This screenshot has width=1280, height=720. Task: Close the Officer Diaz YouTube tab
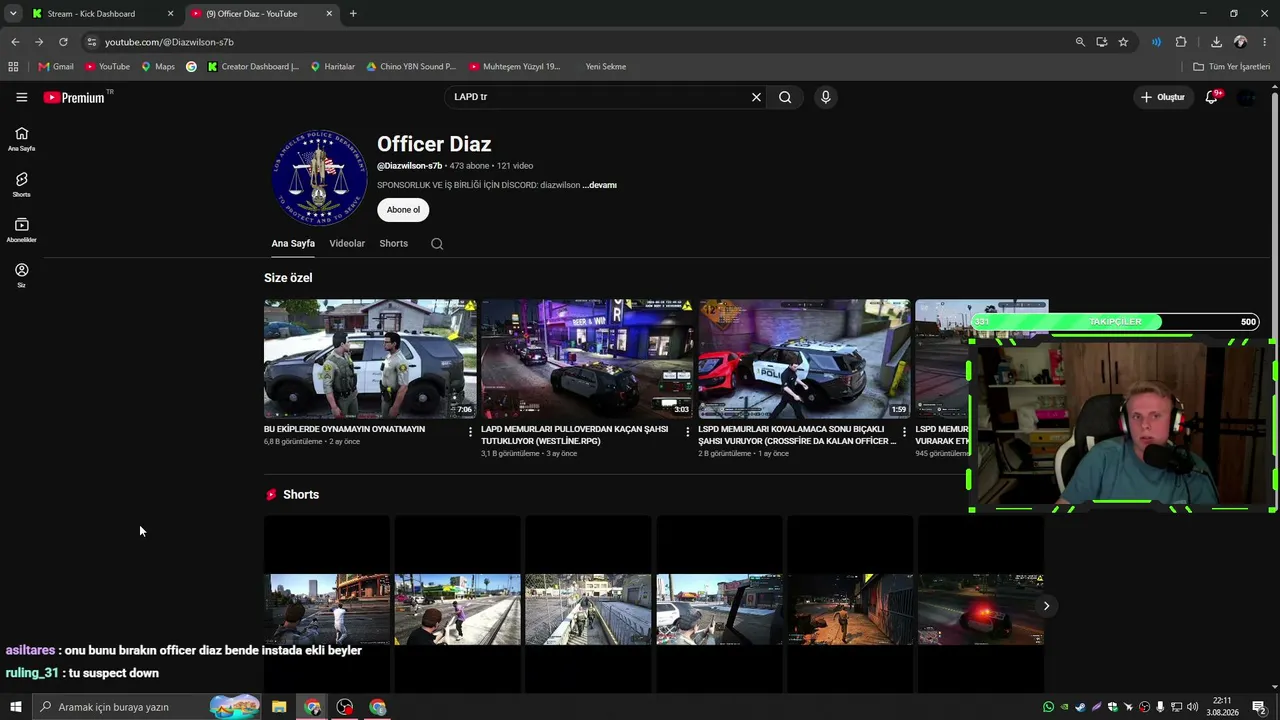tap(329, 14)
